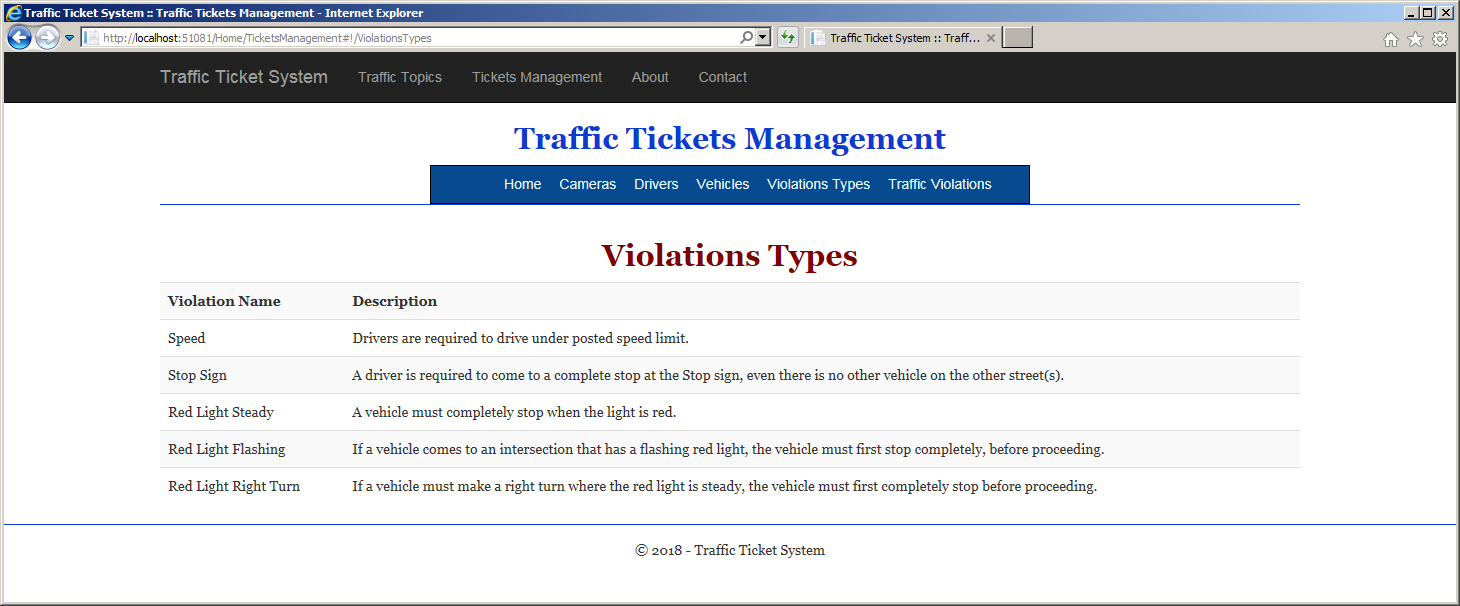This screenshot has width=1460, height=606.
Task: Click the Traffic Ticket System brand link
Action: click(x=244, y=77)
